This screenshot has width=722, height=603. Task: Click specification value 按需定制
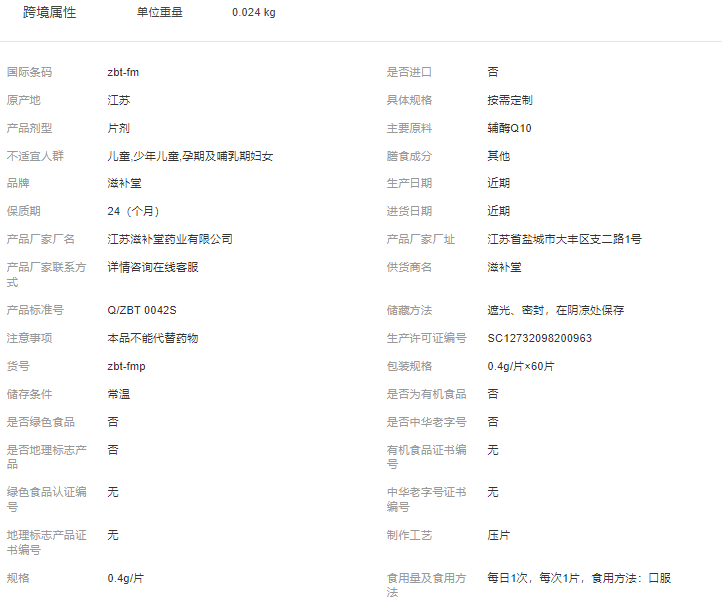(x=510, y=100)
